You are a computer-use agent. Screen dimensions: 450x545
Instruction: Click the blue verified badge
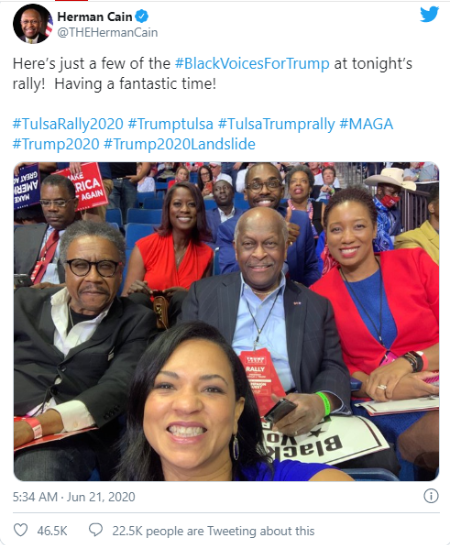pyautogui.click(x=141, y=16)
